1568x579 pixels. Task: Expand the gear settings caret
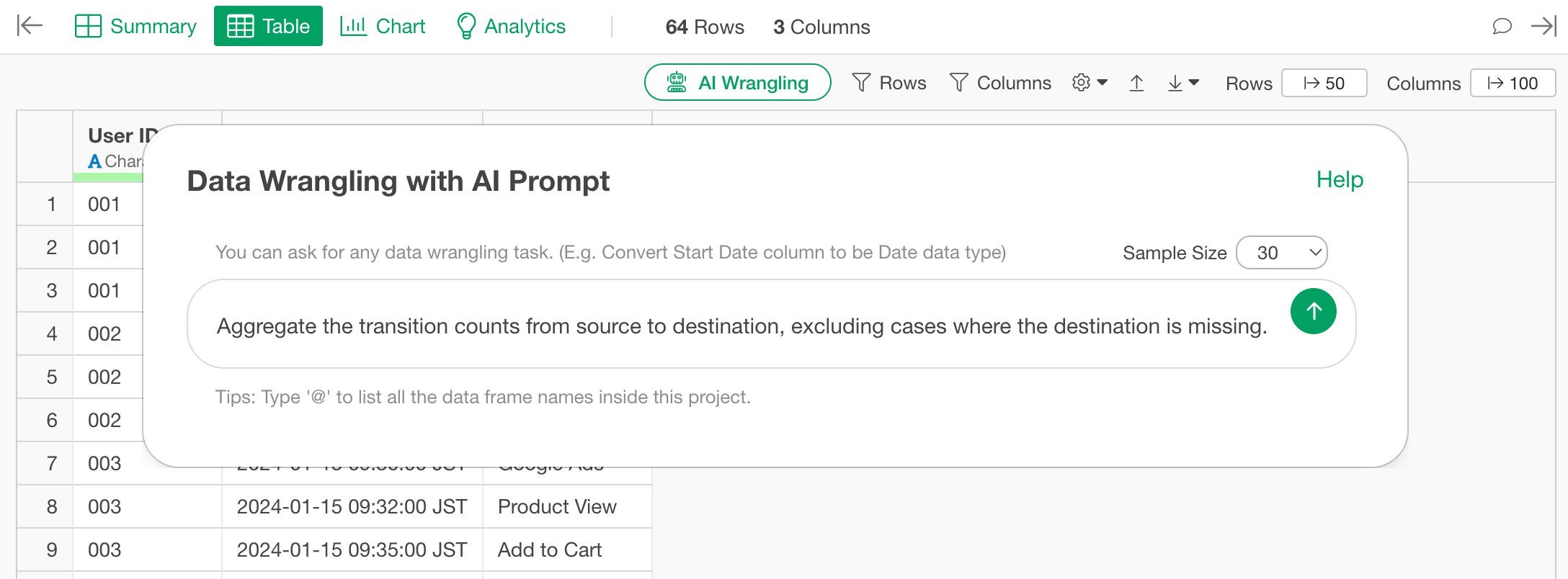1102,83
